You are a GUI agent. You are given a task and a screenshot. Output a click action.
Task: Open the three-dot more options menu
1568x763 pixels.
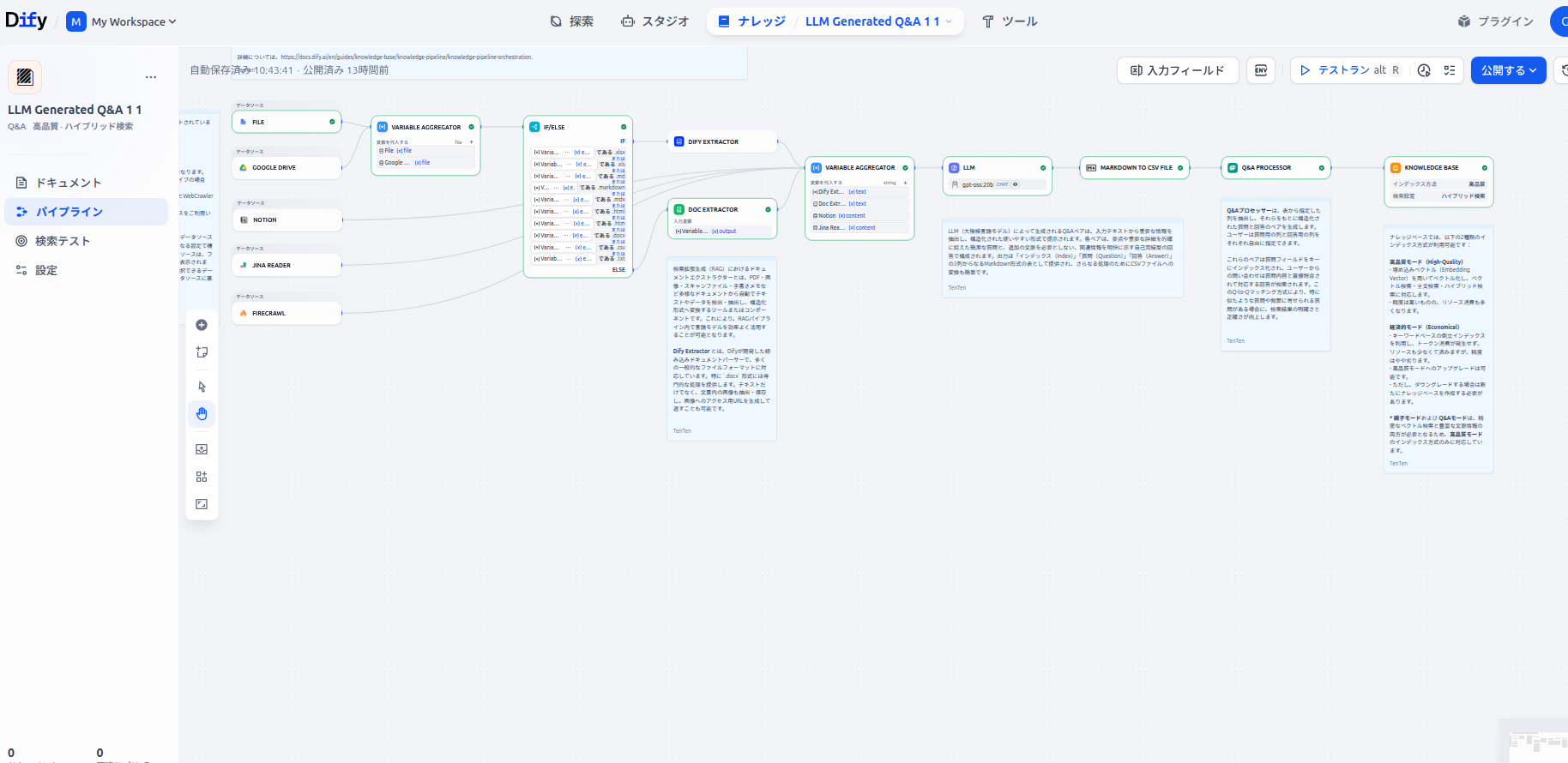[151, 77]
